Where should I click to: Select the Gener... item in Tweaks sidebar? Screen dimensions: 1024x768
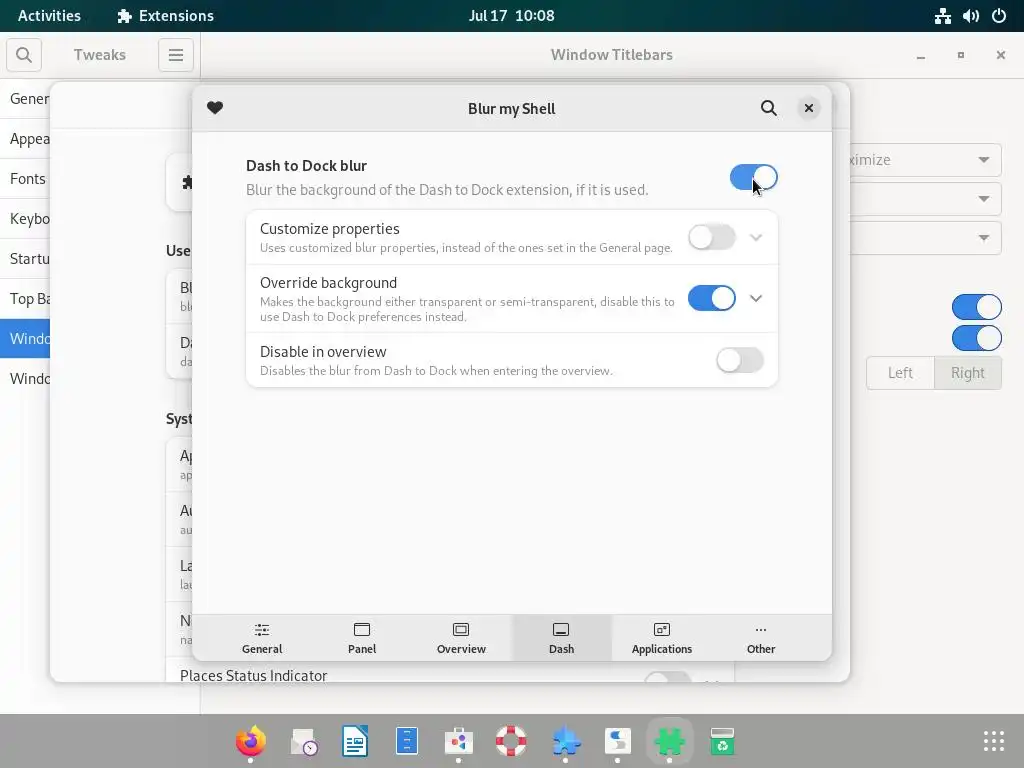pyautogui.click(x=25, y=99)
